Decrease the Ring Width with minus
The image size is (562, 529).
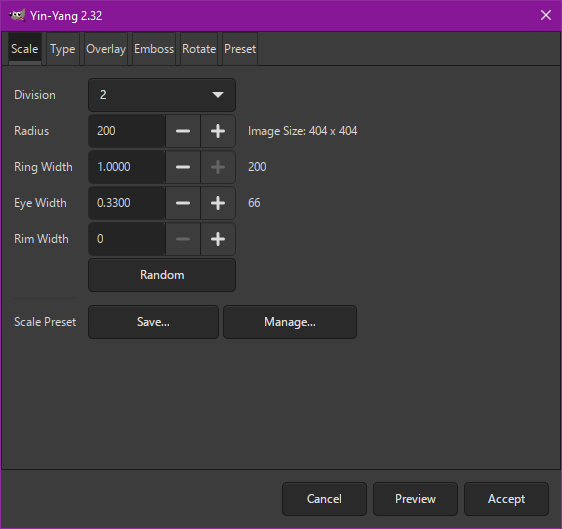point(183,167)
